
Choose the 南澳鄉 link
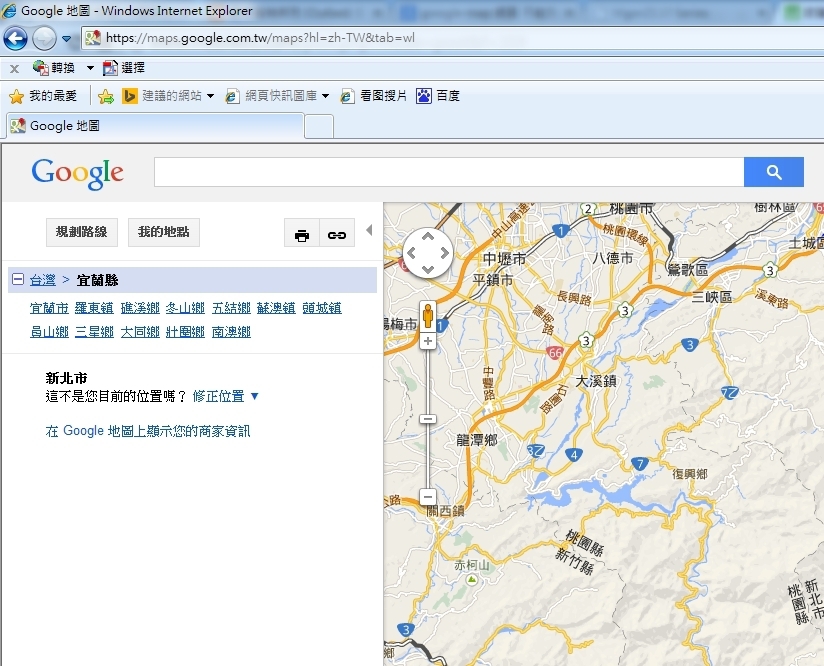(x=231, y=332)
